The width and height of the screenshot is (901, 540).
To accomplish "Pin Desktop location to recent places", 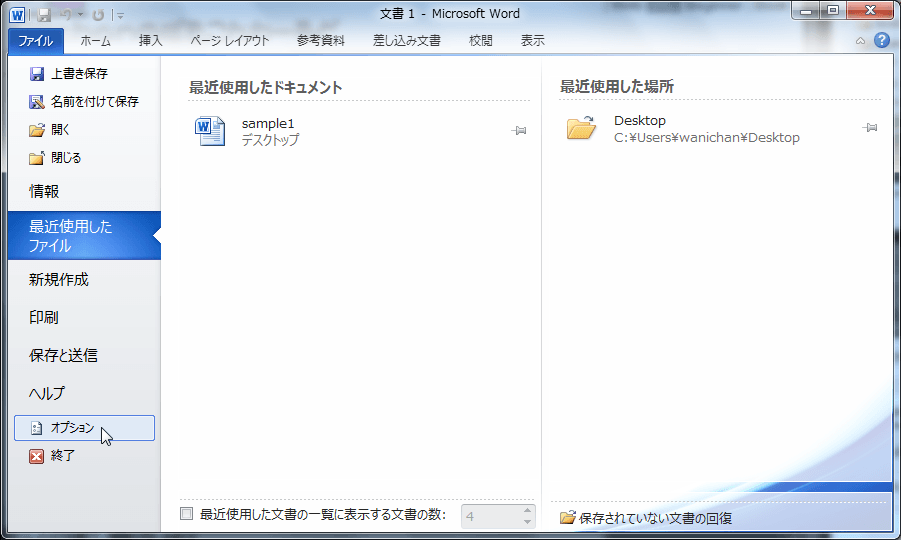I will click(870, 128).
